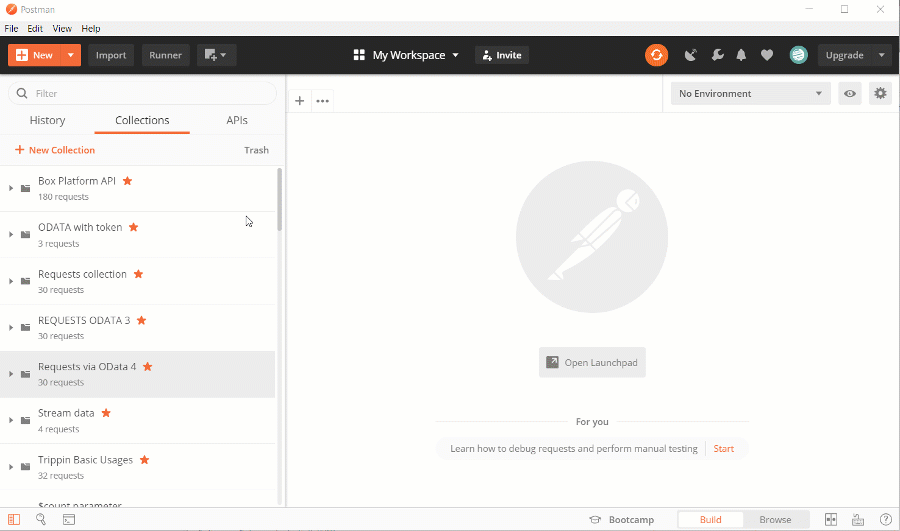This screenshot has height=531, width=900.
Task: Open manage environments gear icon
Action: (880, 93)
